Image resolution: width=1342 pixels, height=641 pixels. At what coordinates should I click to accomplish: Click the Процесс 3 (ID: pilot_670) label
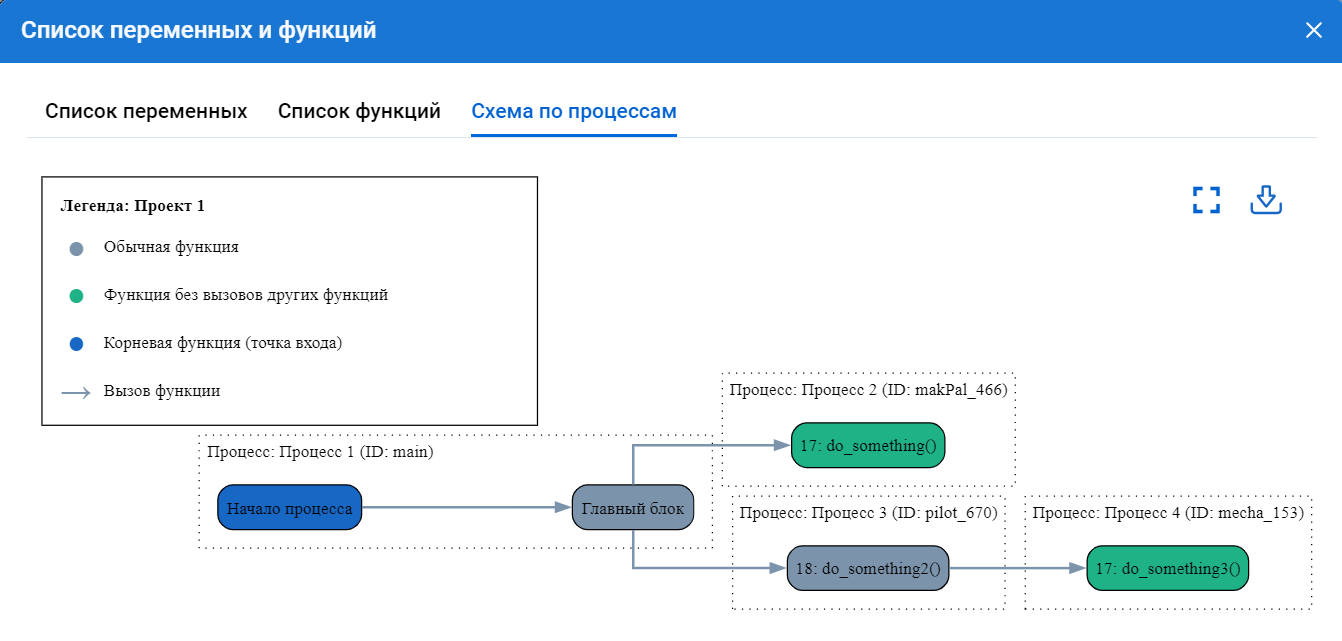click(868, 513)
